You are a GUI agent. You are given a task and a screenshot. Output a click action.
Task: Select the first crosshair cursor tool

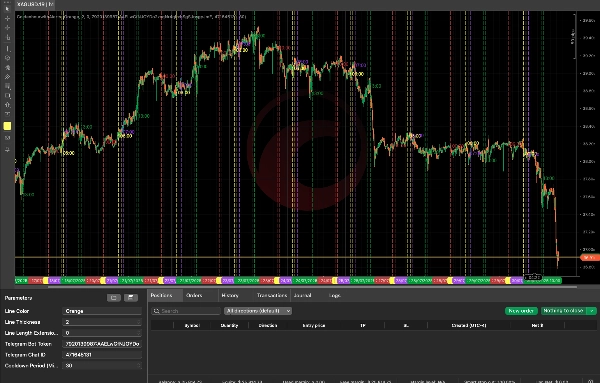[x=7, y=18]
